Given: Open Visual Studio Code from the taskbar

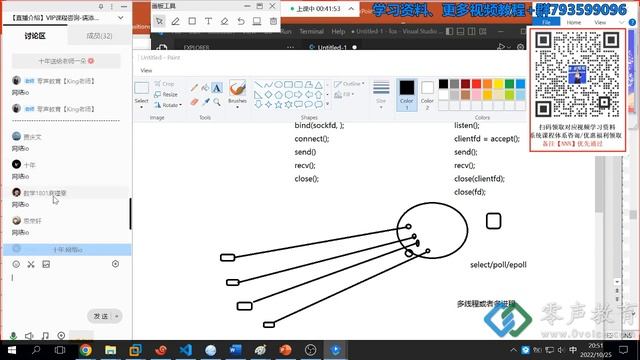Looking at the screenshot, I should tap(185, 350).
